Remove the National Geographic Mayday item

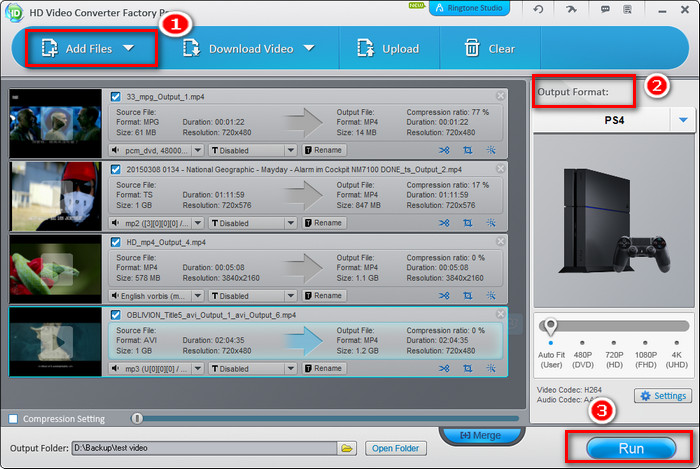500,168
